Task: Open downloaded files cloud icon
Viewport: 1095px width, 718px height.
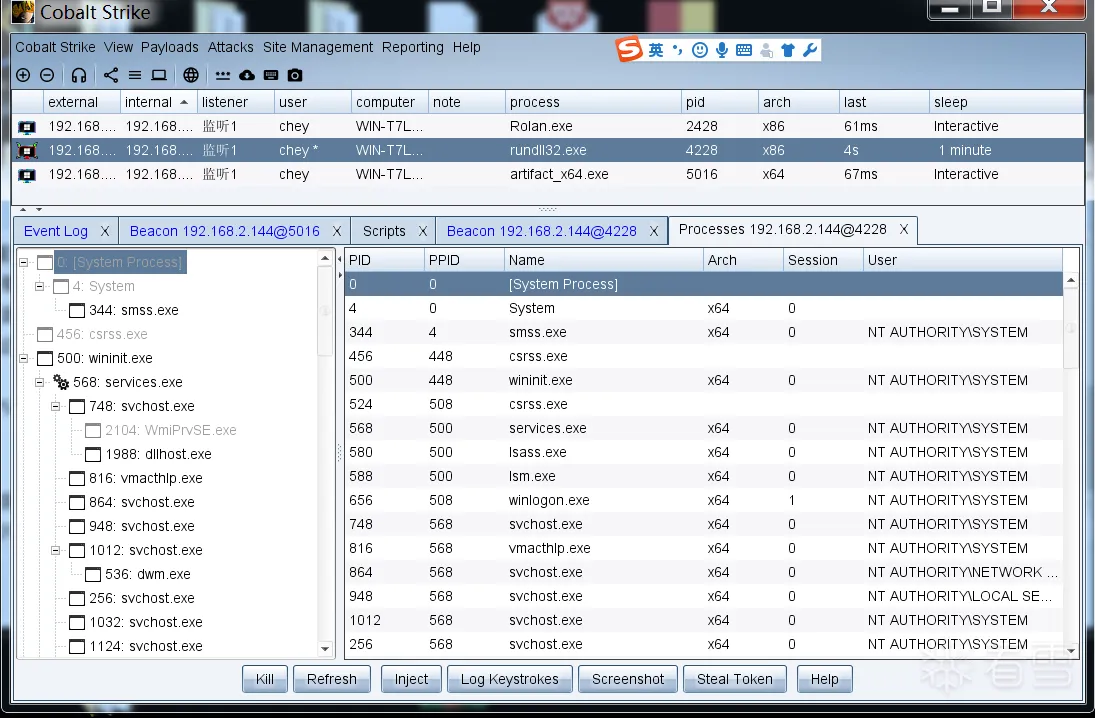Action: click(247, 75)
